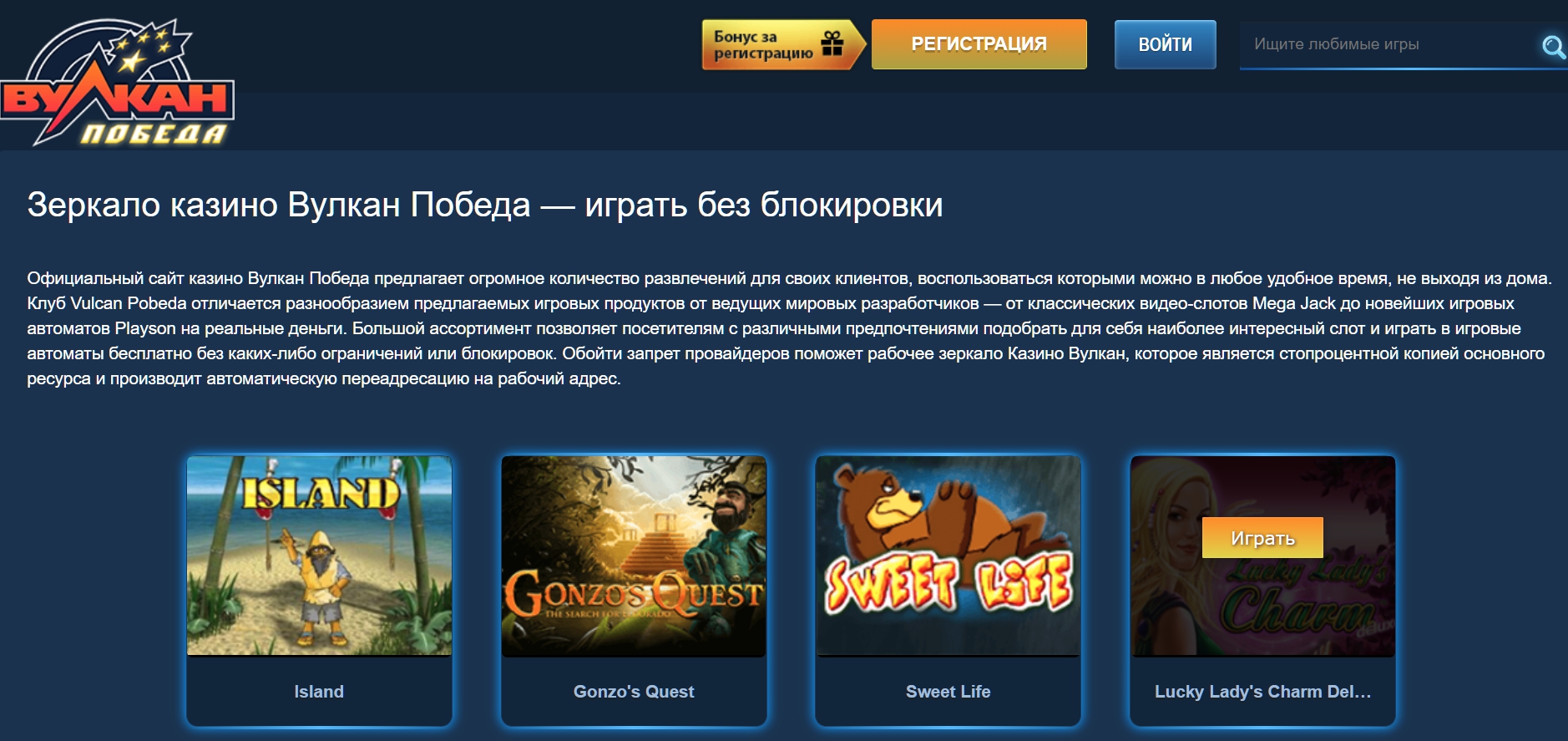
Task: Click the Lucky Lady's Charm Del… title
Action: (1262, 692)
